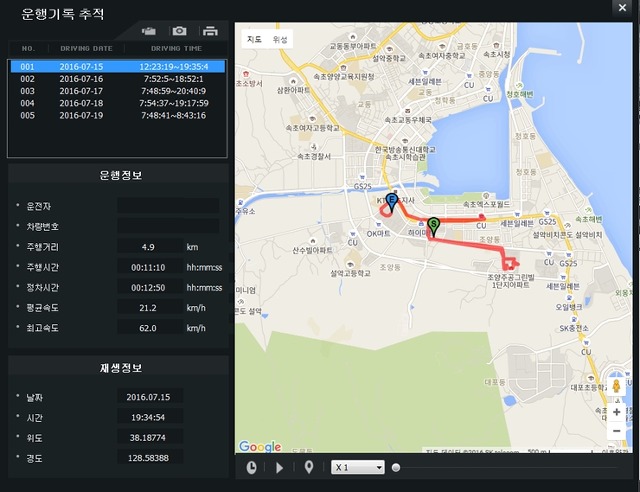640x492 pixels.
Task: Click the 속초경찰서 map label
Action: coord(313,156)
